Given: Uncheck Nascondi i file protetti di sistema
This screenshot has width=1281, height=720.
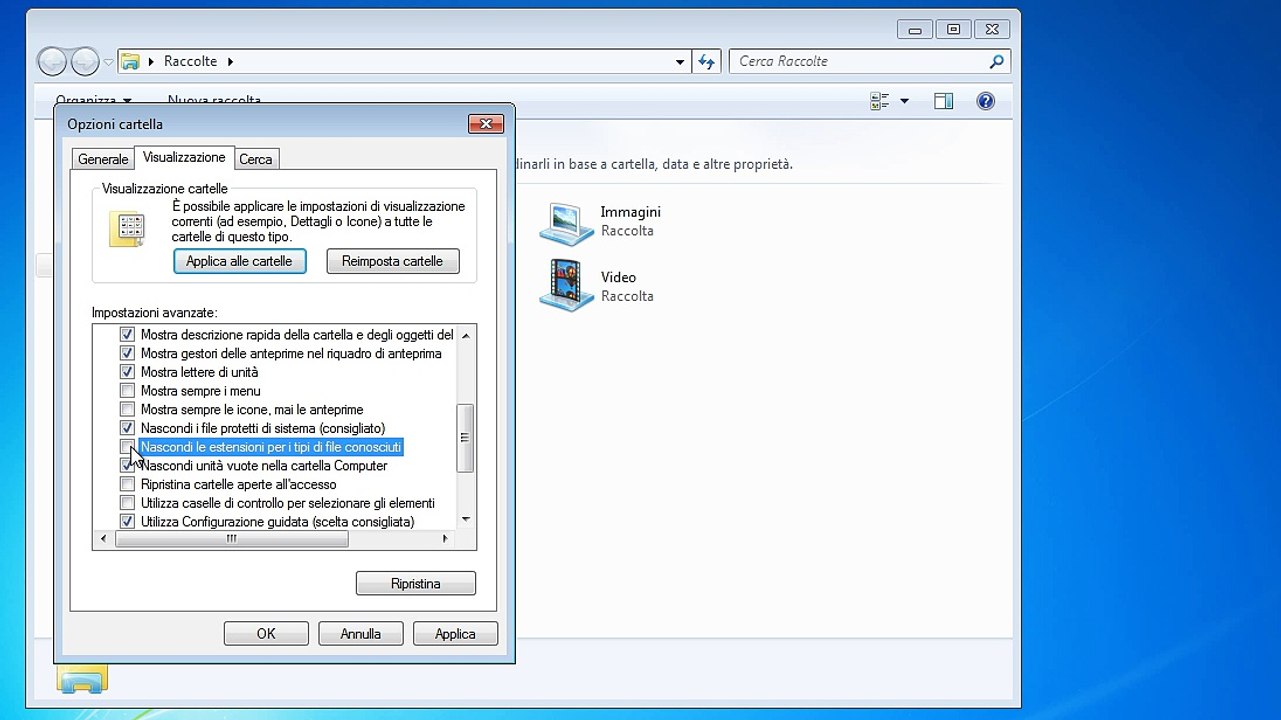Looking at the screenshot, I should point(127,428).
